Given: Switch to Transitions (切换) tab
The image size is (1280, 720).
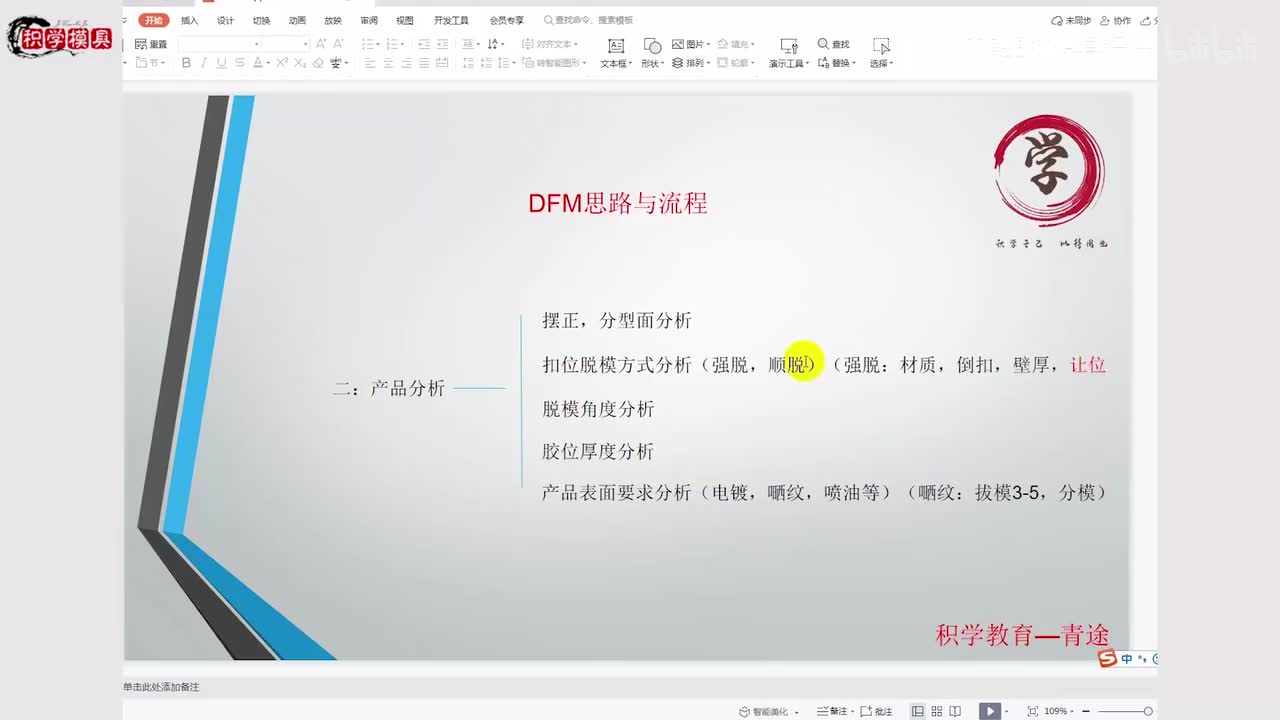Looking at the screenshot, I should (x=261, y=20).
